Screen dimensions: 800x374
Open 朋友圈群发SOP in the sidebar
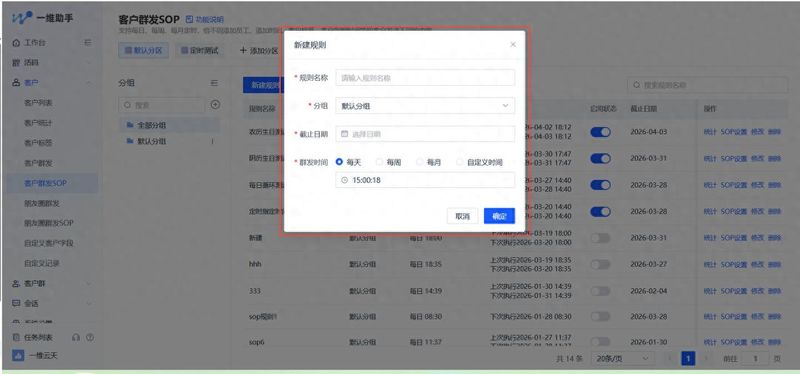(49, 223)
